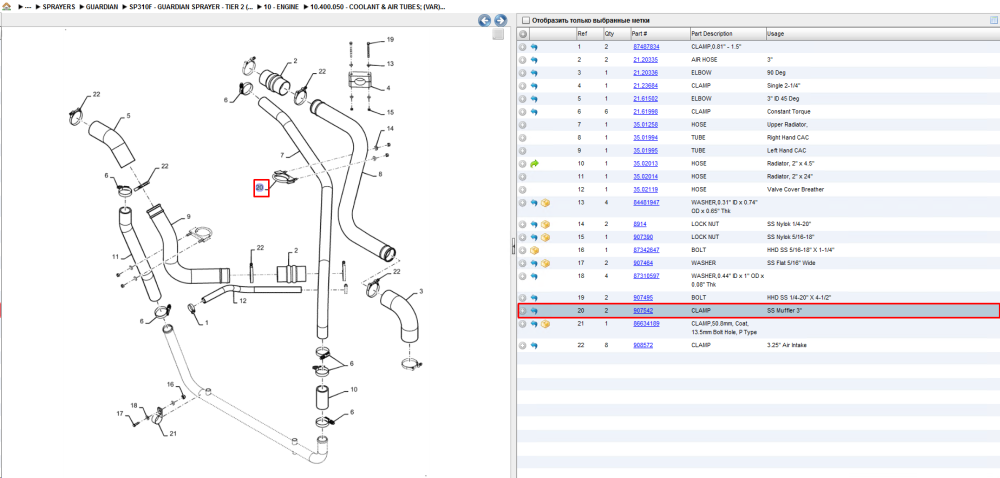The image size is (1000, 478).
Task: Click the box icon for Ref 15 lock nut
Action: coord(545,237)
